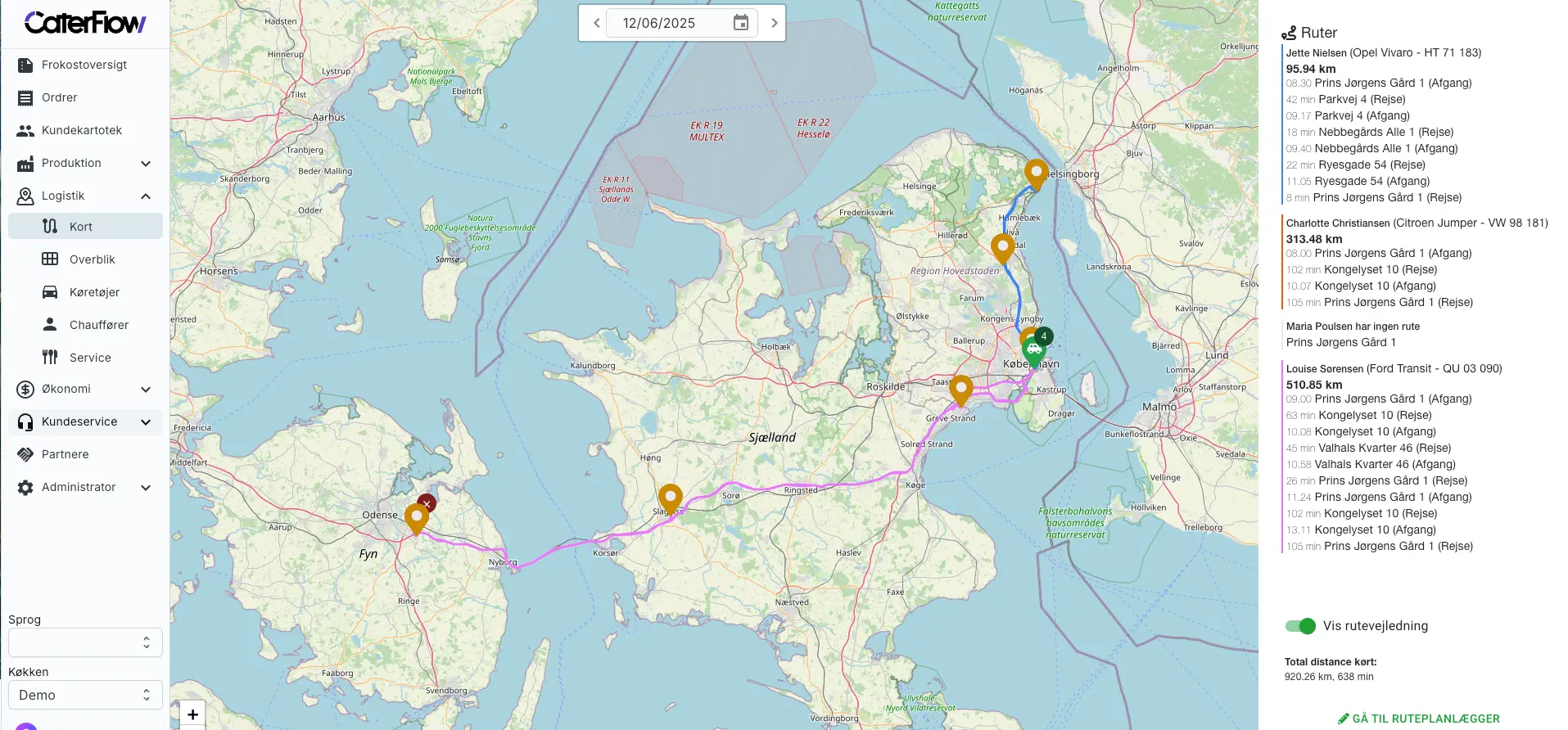Click 10.58 Valhals Kvarter 46 (Afgang) stop
Screen dimensions: 1568x730
coord(1371,464)
